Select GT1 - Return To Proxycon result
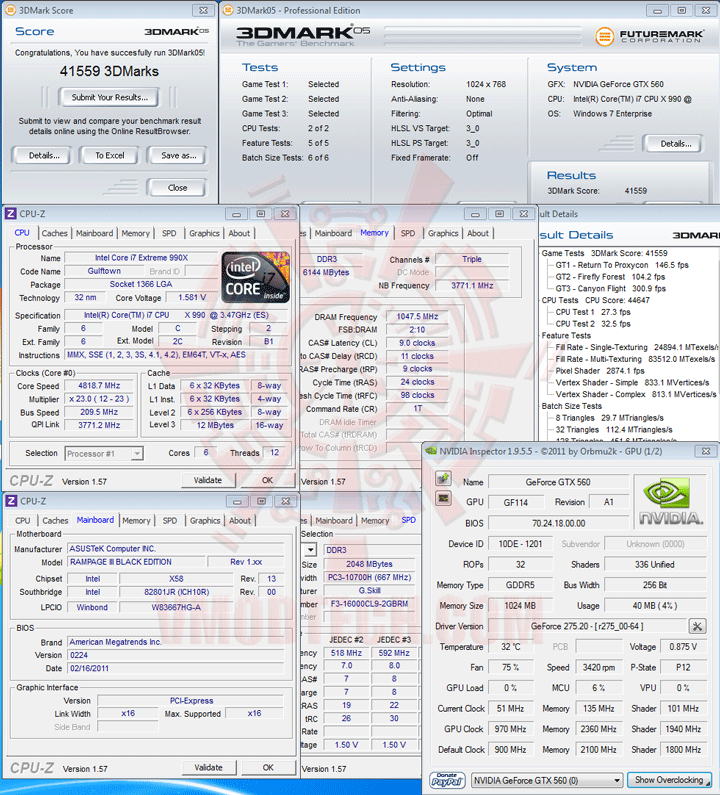The width and height of the screenshot is (720, 795). coord(622,265)
